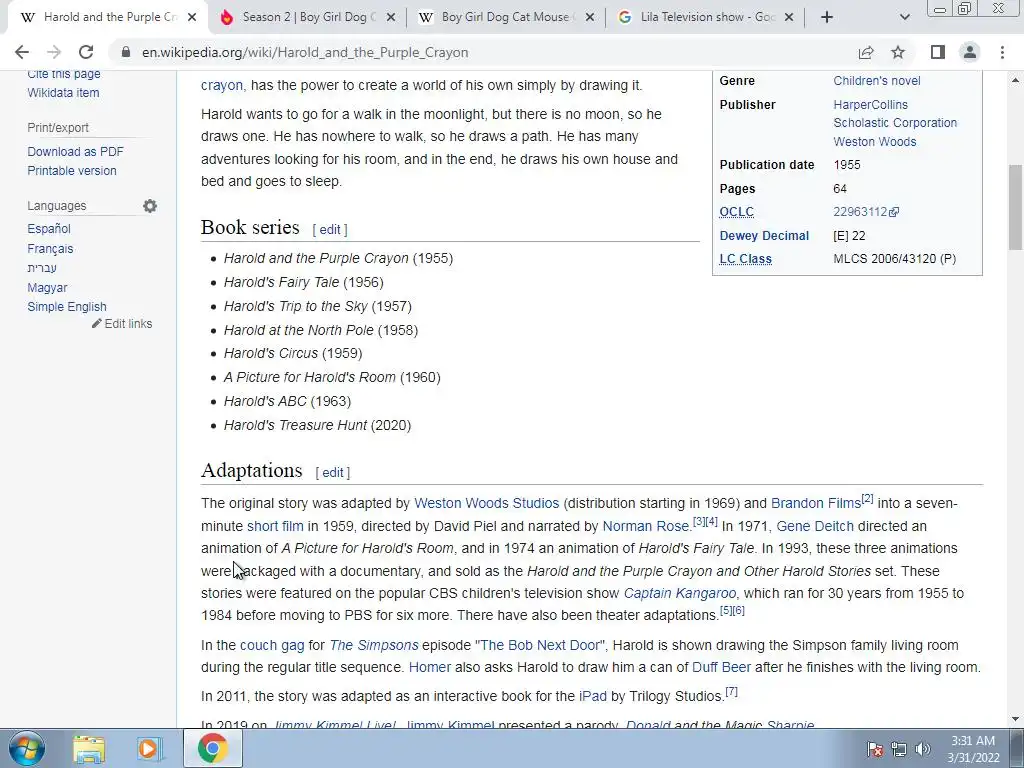1024x768 pixels.
Task: Open Chrome three-dot menu
Action: tap(1002, 52)
